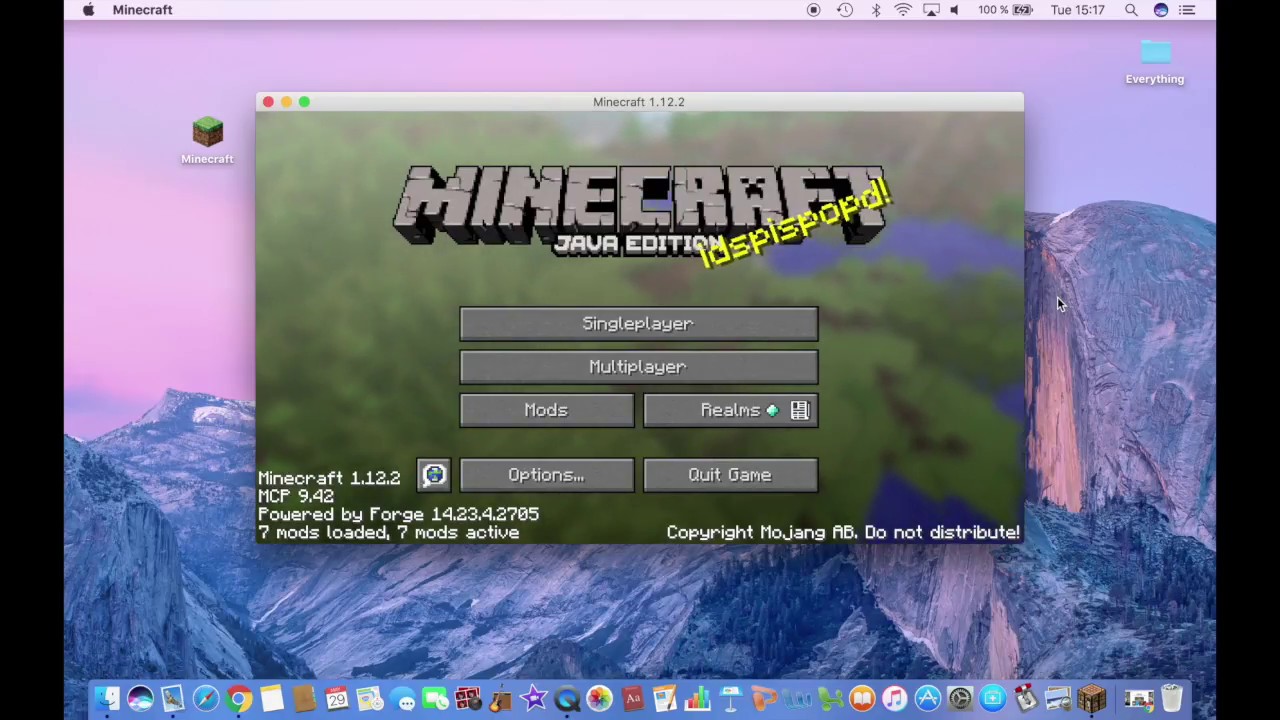Image resolution: width=1280 pixels, height=720 pixels.
Task: Click the Copyright Mojang AB text
Action: (x=843, y=533)
